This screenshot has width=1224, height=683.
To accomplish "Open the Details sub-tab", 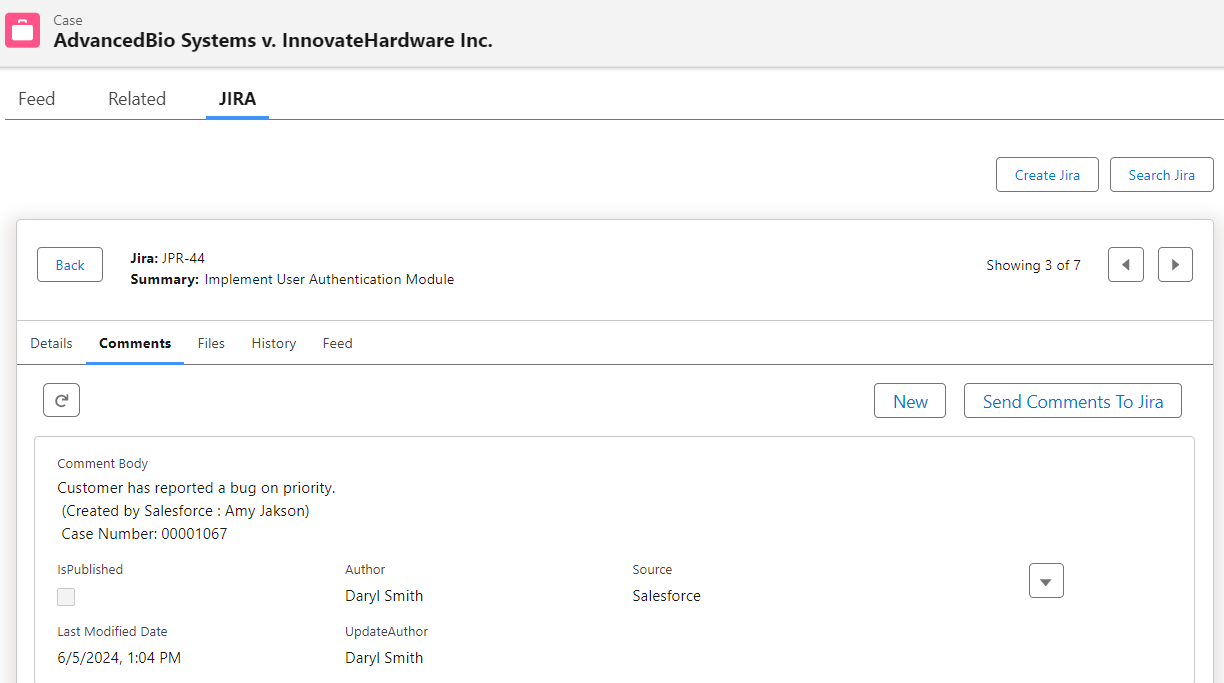I will pos(51,343).
